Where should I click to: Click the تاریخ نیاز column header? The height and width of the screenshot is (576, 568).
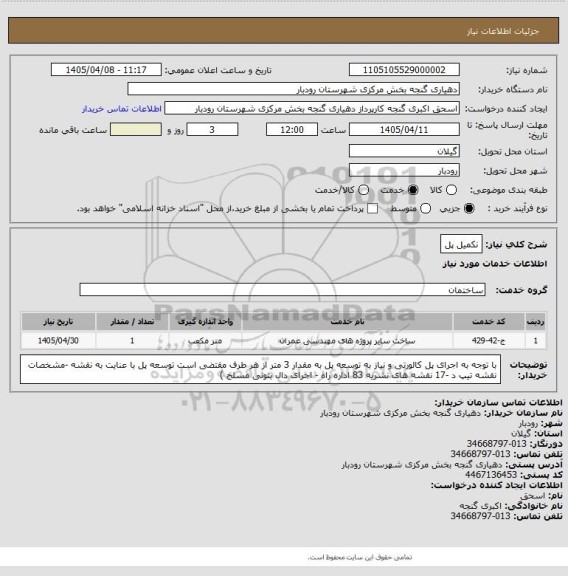58,322
